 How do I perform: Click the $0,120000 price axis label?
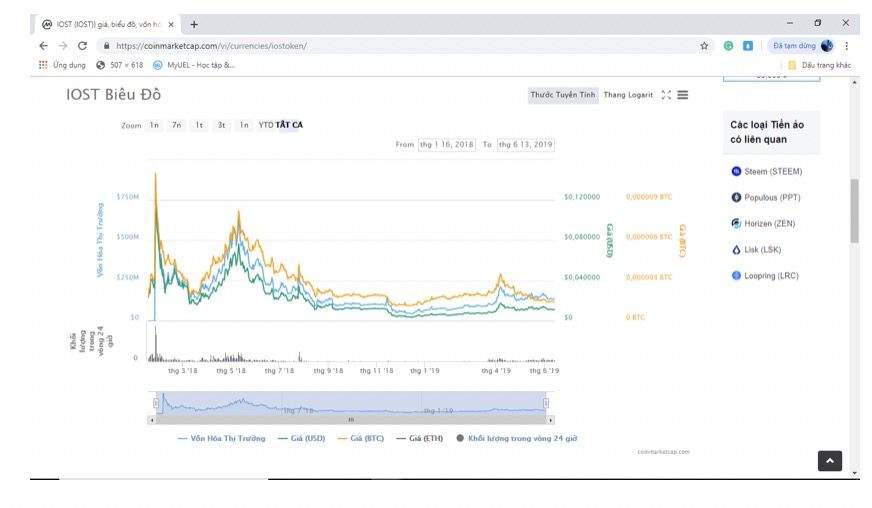coord(582,197)
